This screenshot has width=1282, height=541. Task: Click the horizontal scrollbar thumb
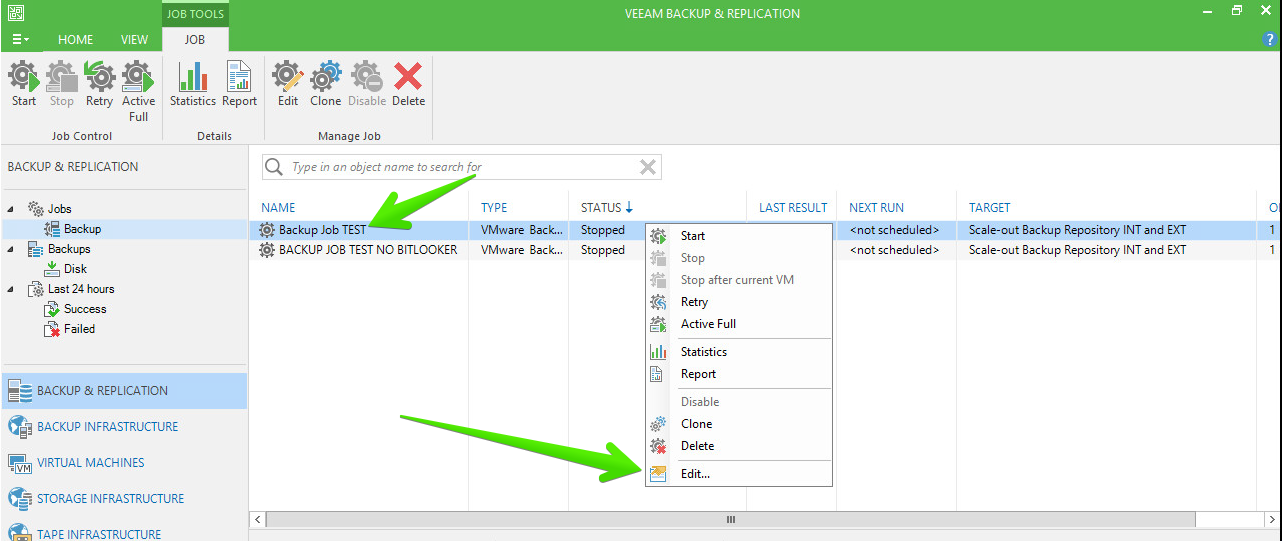tap(731, 520)
